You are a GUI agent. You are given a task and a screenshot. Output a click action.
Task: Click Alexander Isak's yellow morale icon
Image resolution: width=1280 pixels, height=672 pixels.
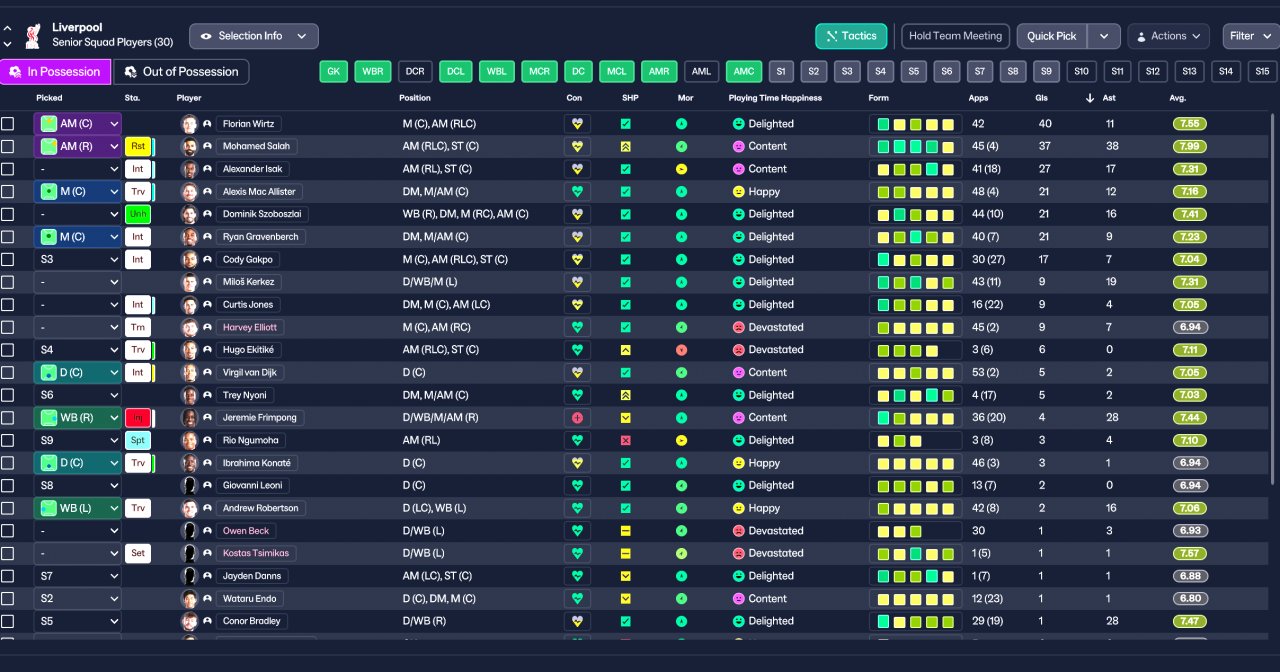(682, 169)
